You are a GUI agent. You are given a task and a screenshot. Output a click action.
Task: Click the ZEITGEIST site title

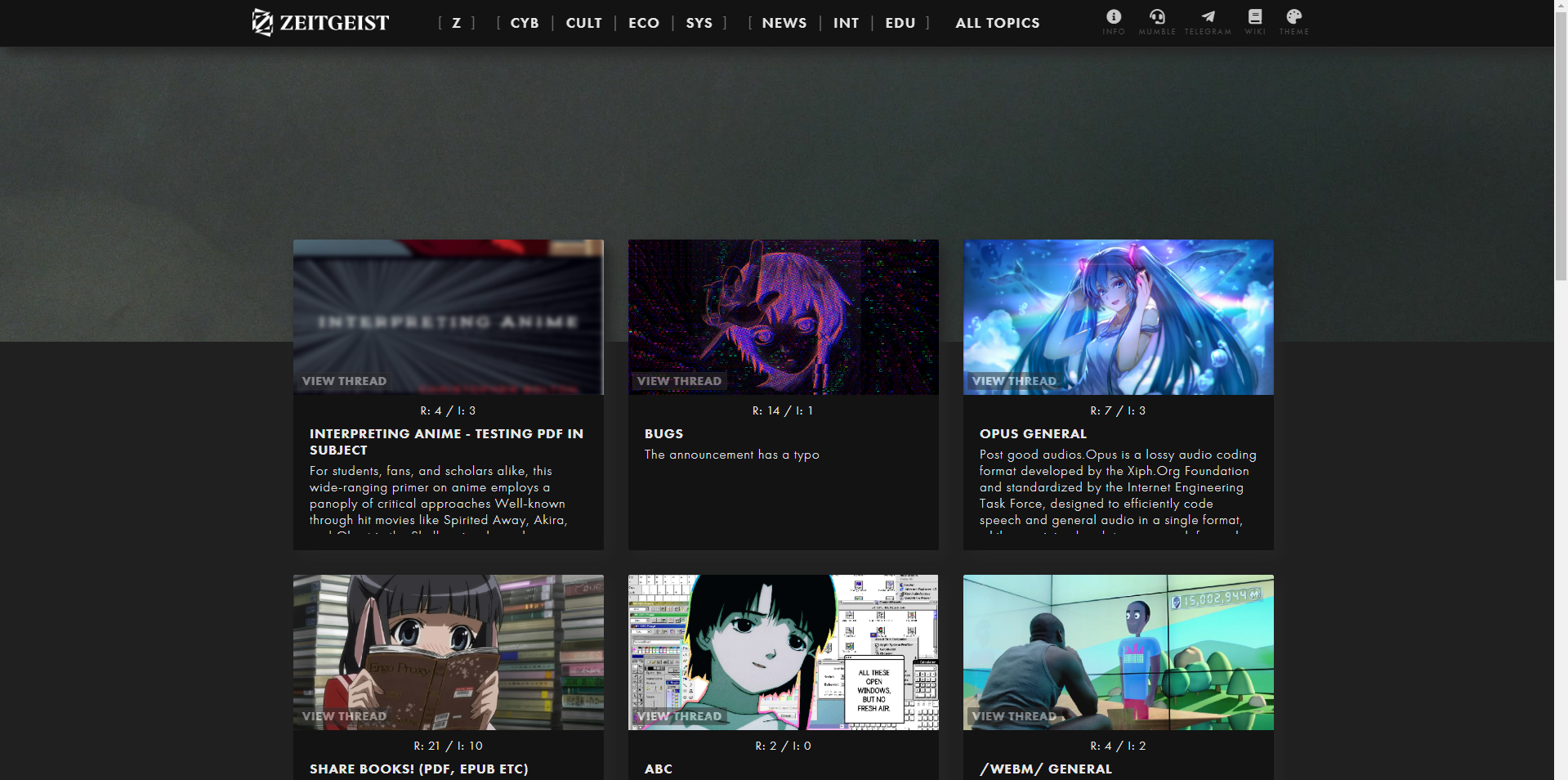[335, 23]
